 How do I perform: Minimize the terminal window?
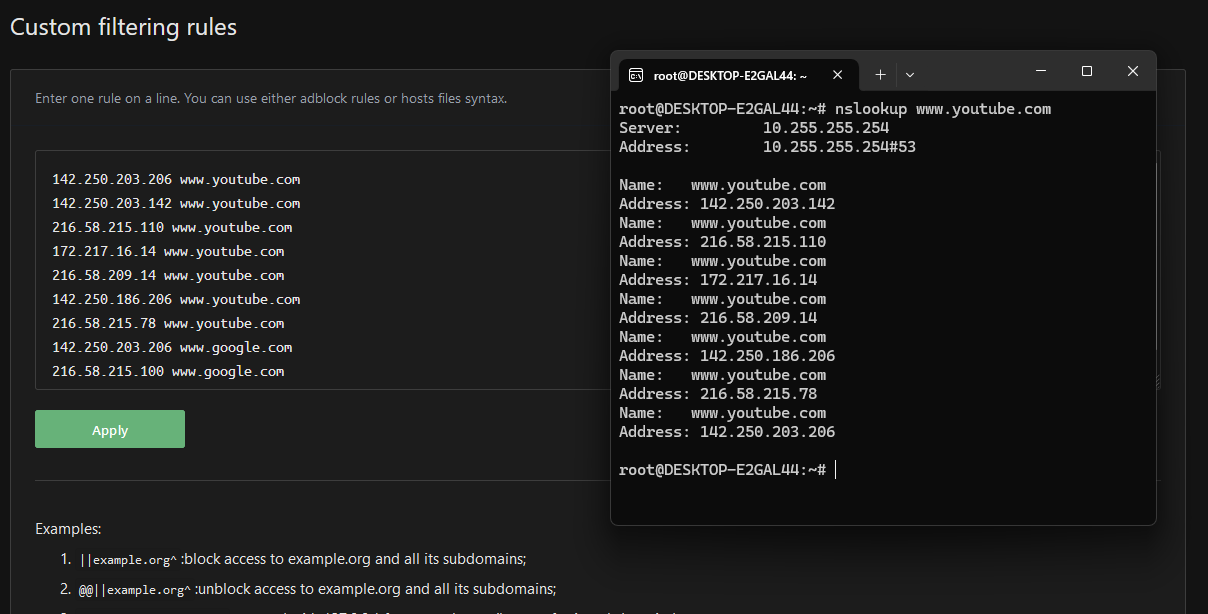coord(1041,71)
